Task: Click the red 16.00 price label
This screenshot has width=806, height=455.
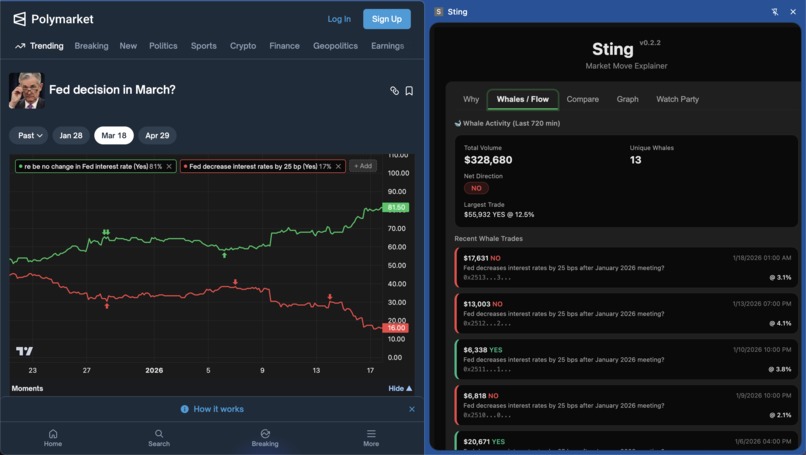Action: (x=396, y=327)
